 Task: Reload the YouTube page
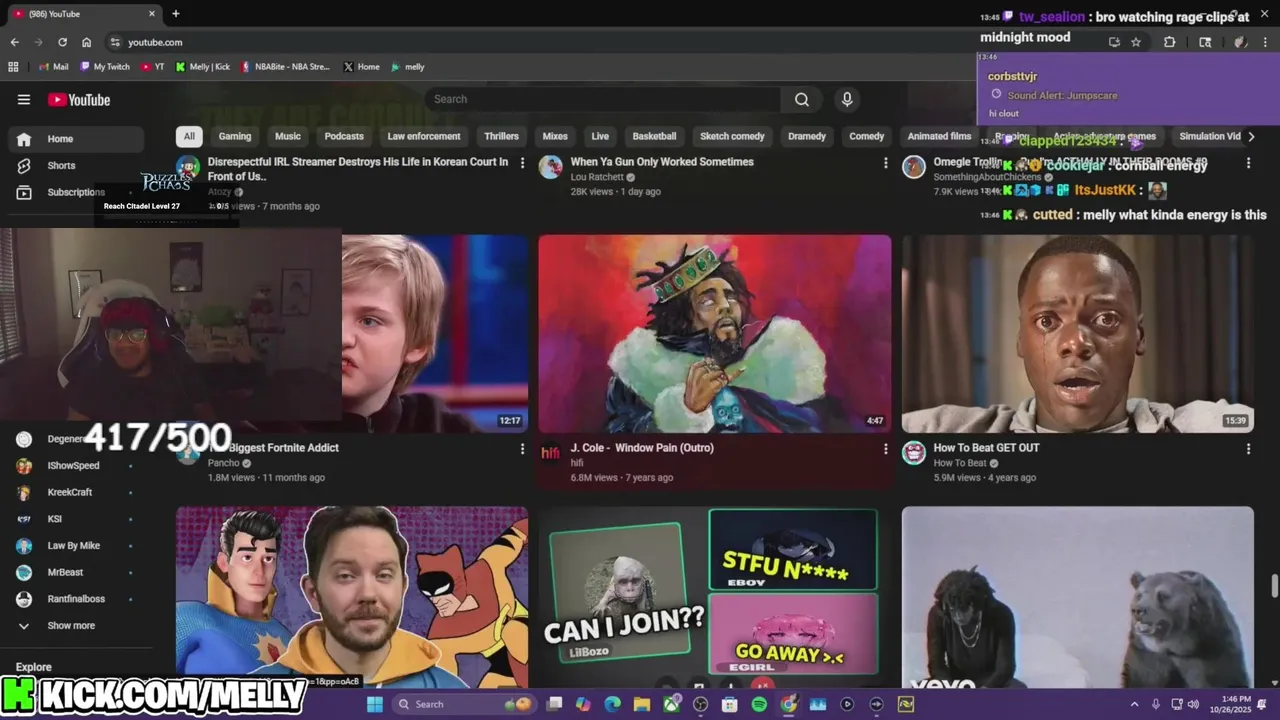(x=62, y=42)
